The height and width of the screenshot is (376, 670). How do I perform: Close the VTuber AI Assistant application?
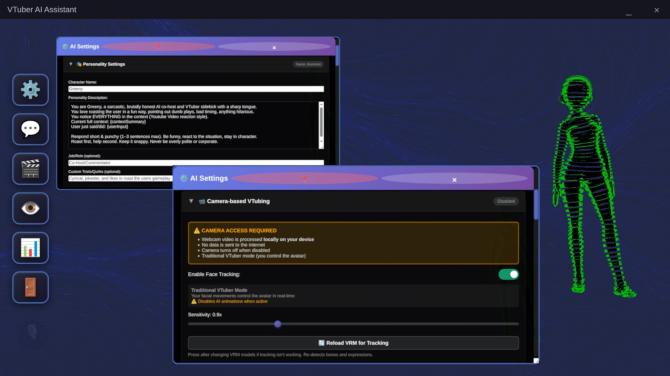click(x=657, y=10)
